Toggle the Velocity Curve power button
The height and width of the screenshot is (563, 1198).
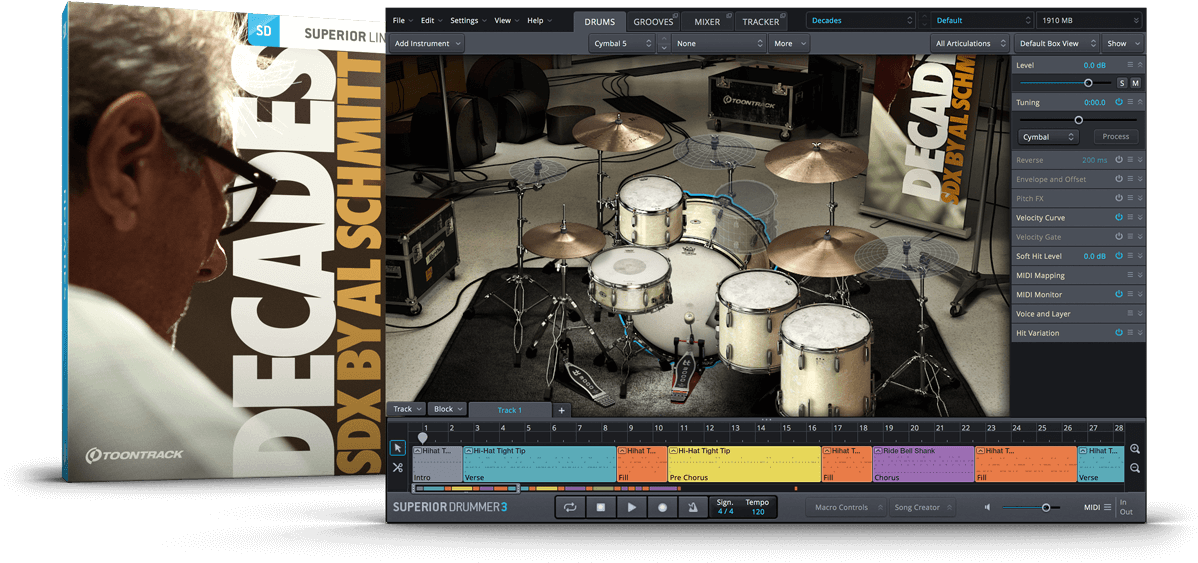coord(1119,218)
